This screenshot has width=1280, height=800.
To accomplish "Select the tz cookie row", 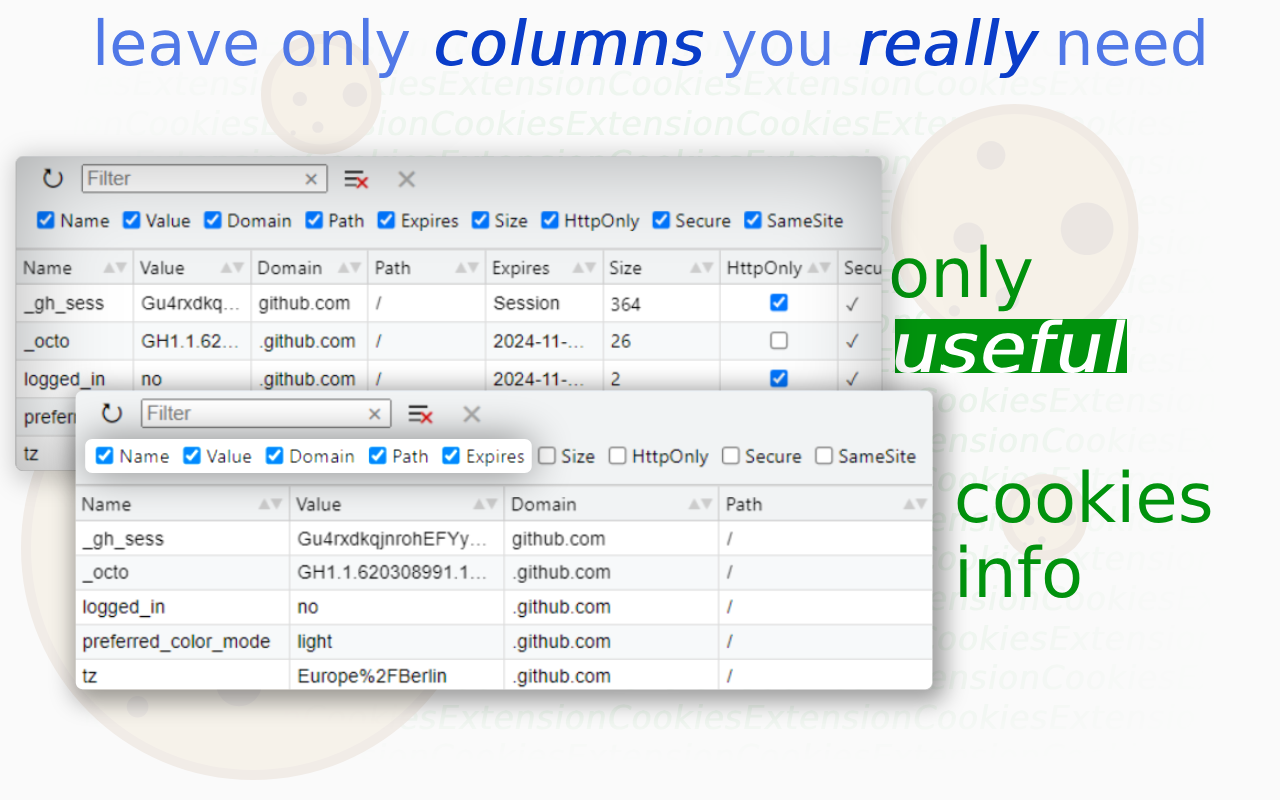I will (300, 675).
